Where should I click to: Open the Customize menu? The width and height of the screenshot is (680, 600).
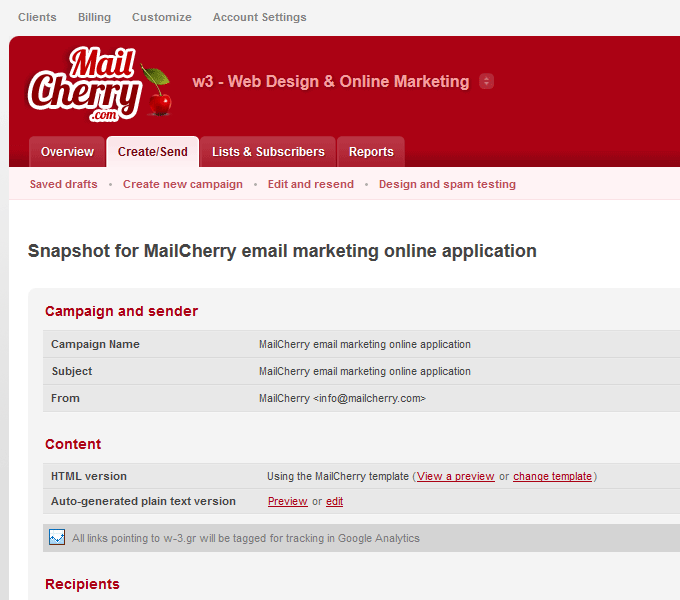162,17
